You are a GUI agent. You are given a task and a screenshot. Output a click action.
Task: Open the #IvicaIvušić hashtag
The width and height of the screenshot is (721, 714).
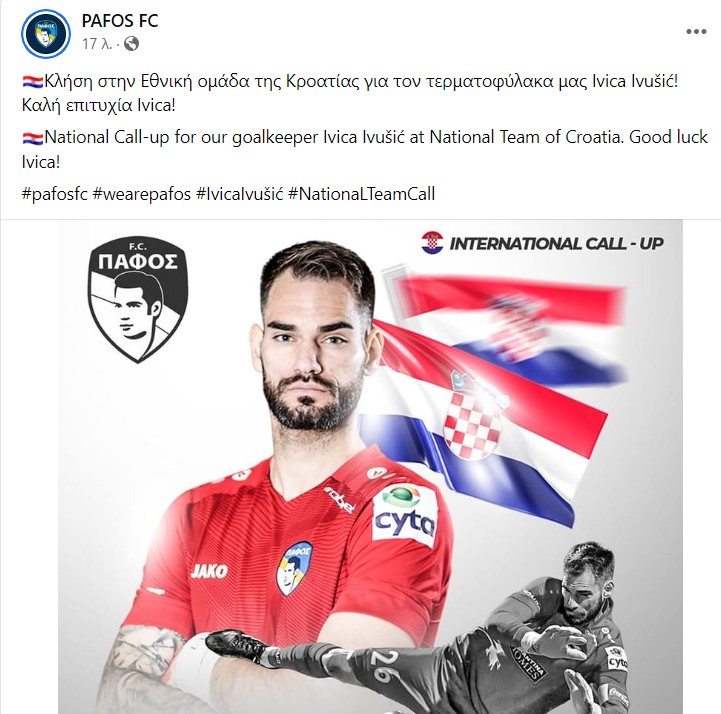[x=240, y=194]
